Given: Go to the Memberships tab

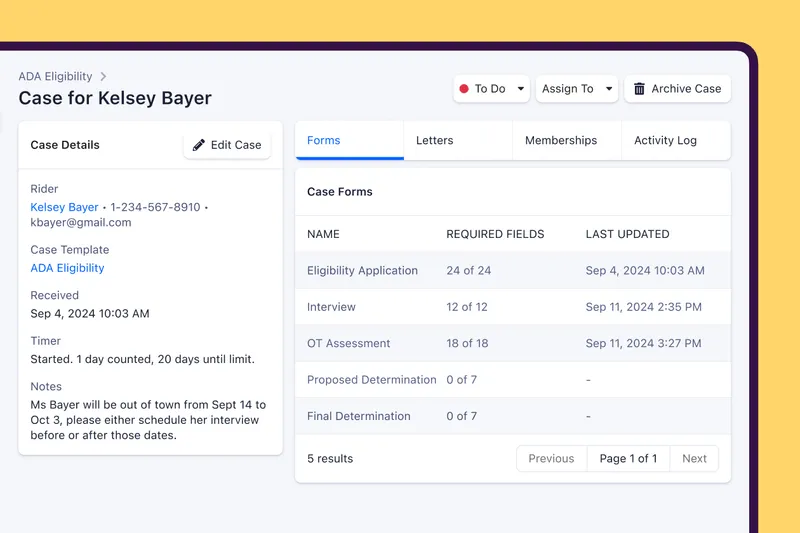Looking at the screenshot, I should pos(561,141).
